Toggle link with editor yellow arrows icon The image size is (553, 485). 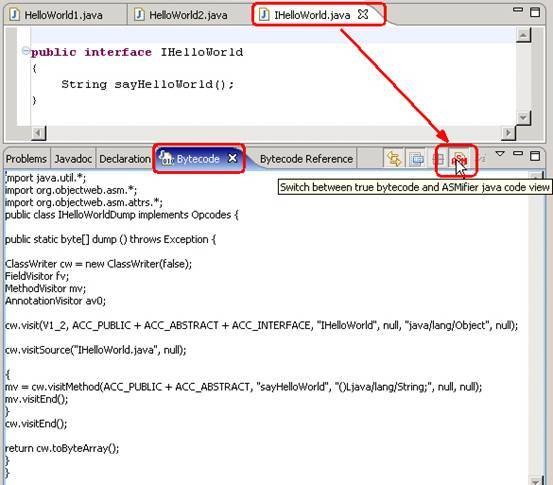coord(394,159)
